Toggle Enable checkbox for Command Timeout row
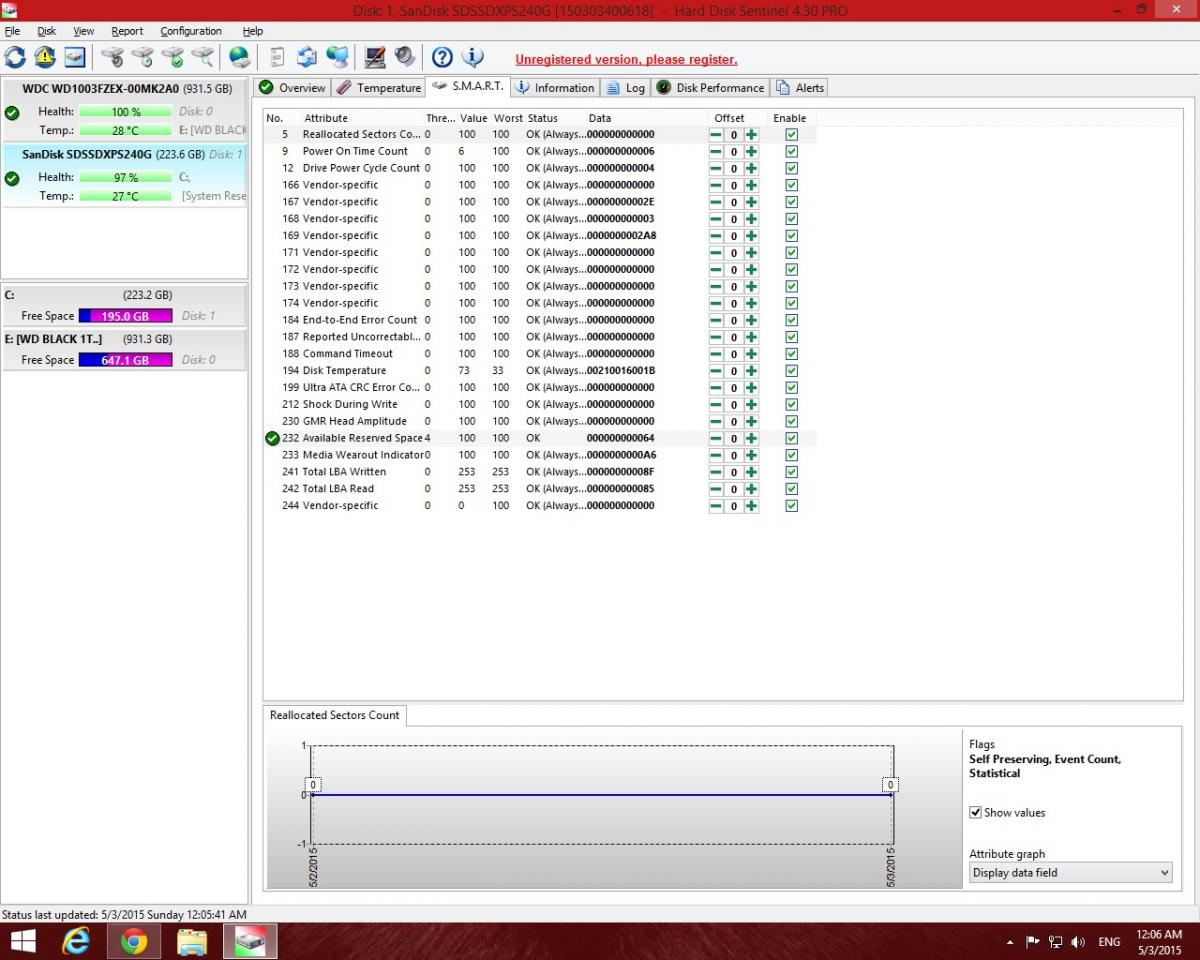The image size is (1200, 960). click(791, 354)
